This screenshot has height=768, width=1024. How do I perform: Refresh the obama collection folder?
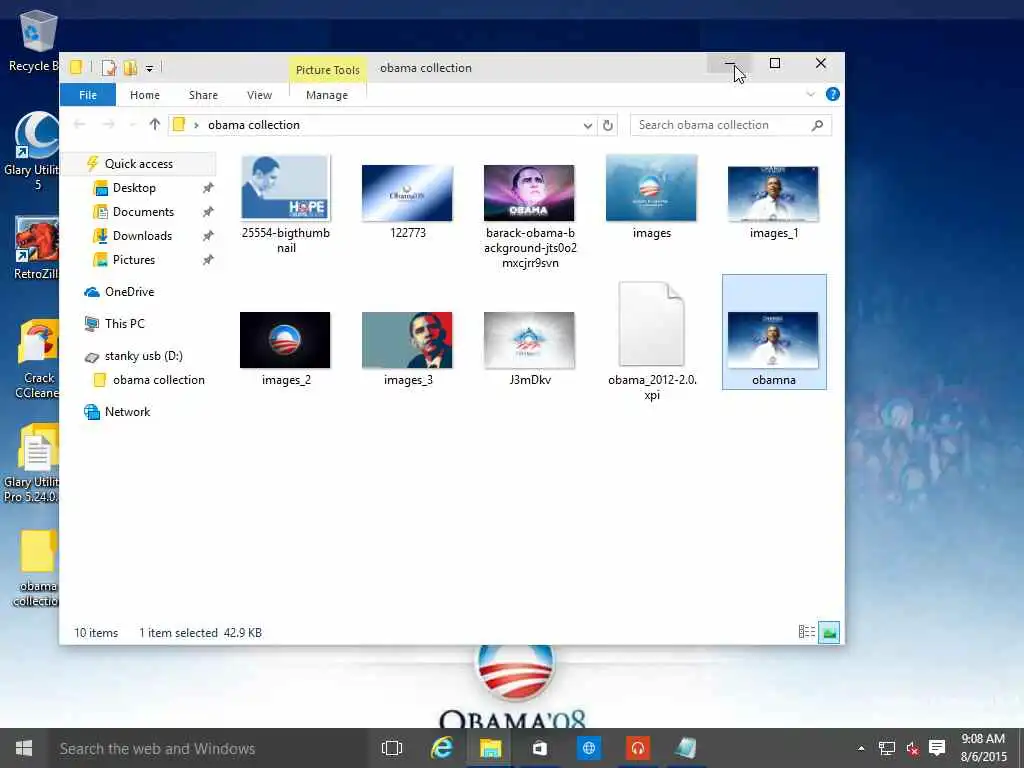[x=607, y=125]
